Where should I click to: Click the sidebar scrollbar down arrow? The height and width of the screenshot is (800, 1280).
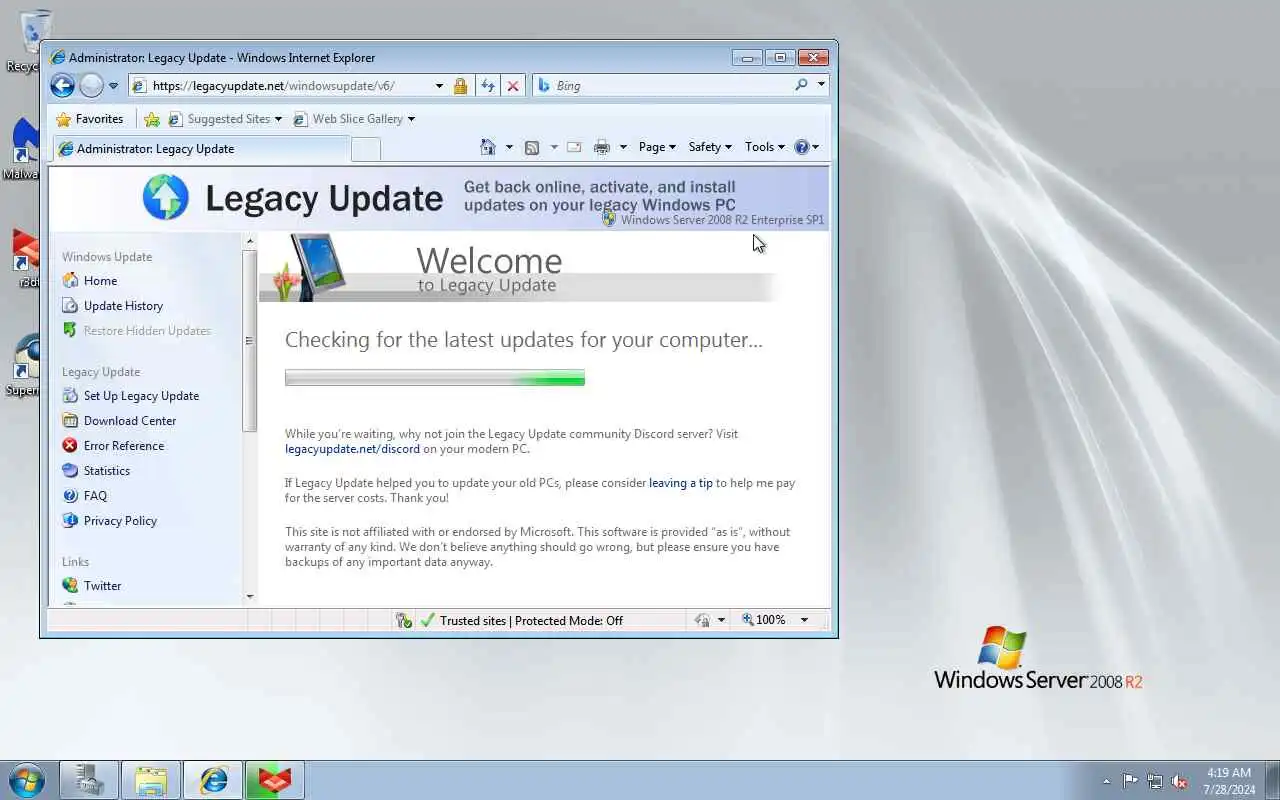coord(250,597)
